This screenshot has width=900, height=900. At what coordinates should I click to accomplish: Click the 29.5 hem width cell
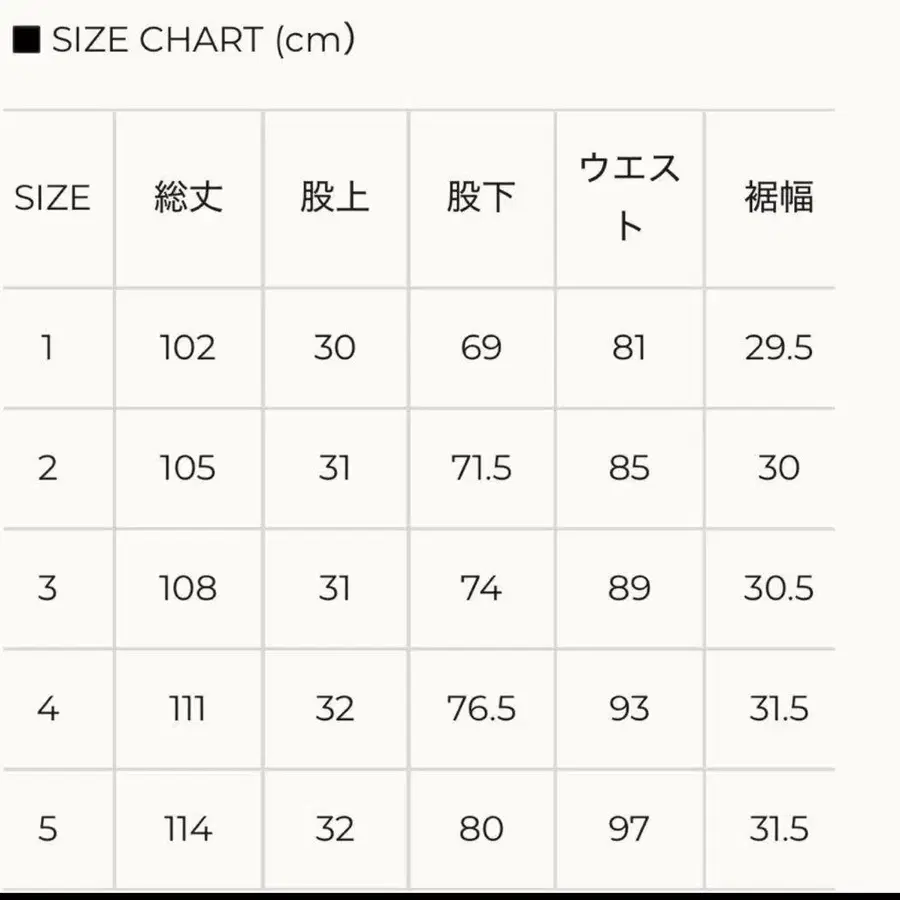click(778, 348)
